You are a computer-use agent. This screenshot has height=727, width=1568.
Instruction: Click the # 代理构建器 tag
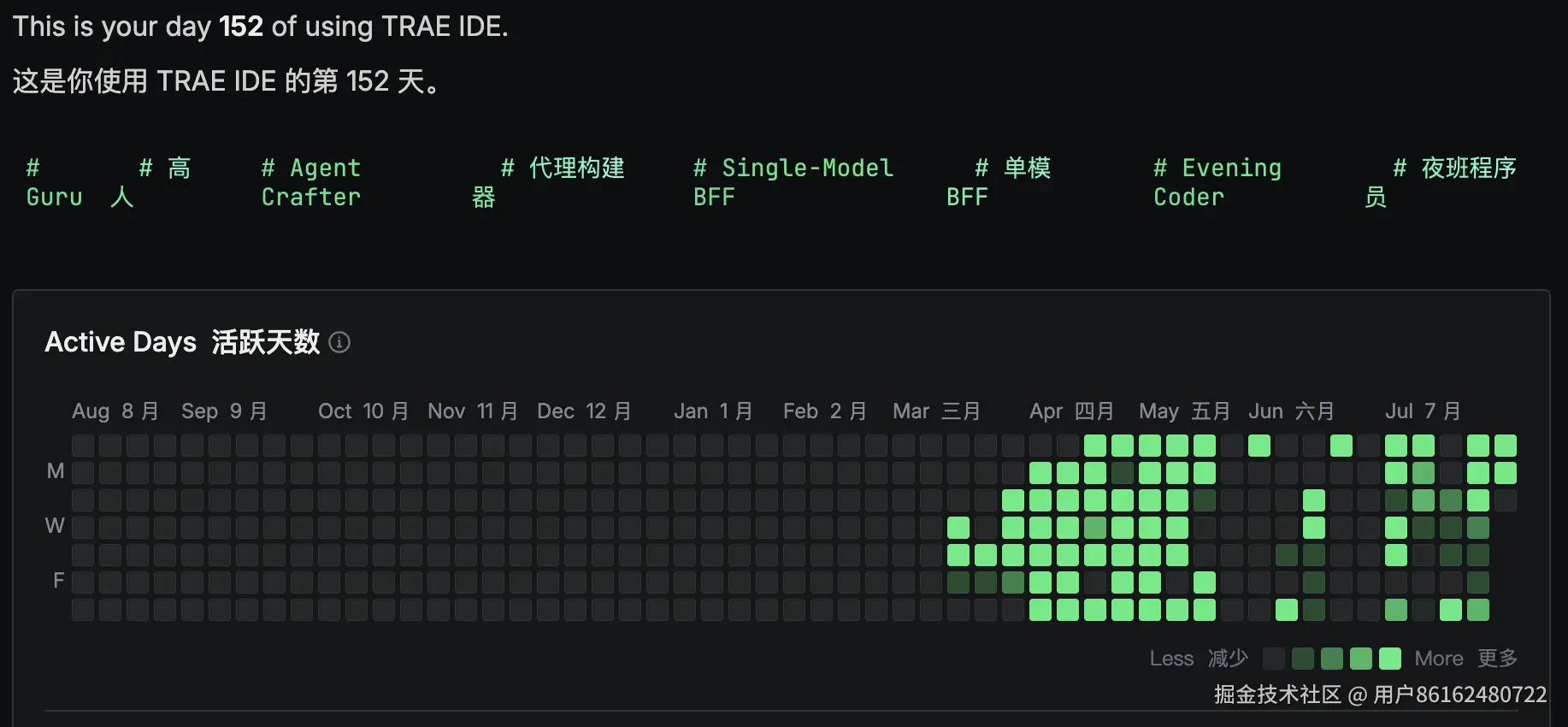point(548,182)
